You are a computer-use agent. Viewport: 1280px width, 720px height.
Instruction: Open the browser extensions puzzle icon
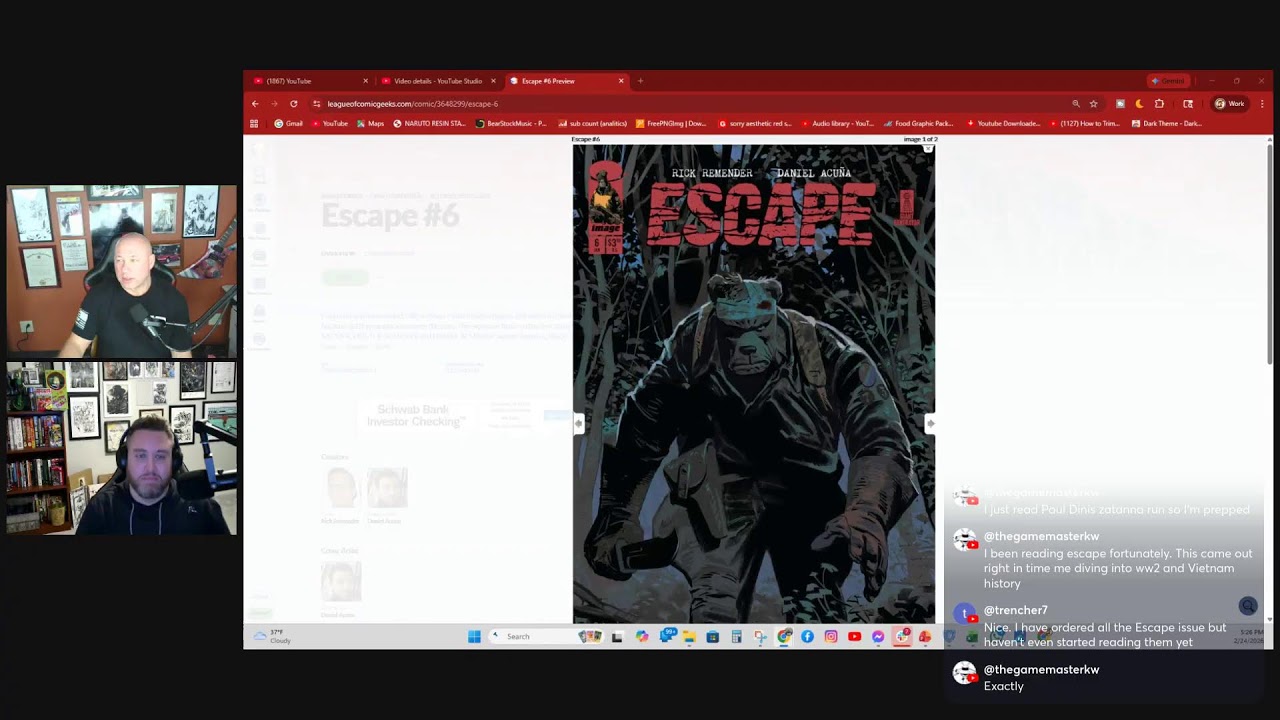pyautogui.click(x=1159, y=104)
